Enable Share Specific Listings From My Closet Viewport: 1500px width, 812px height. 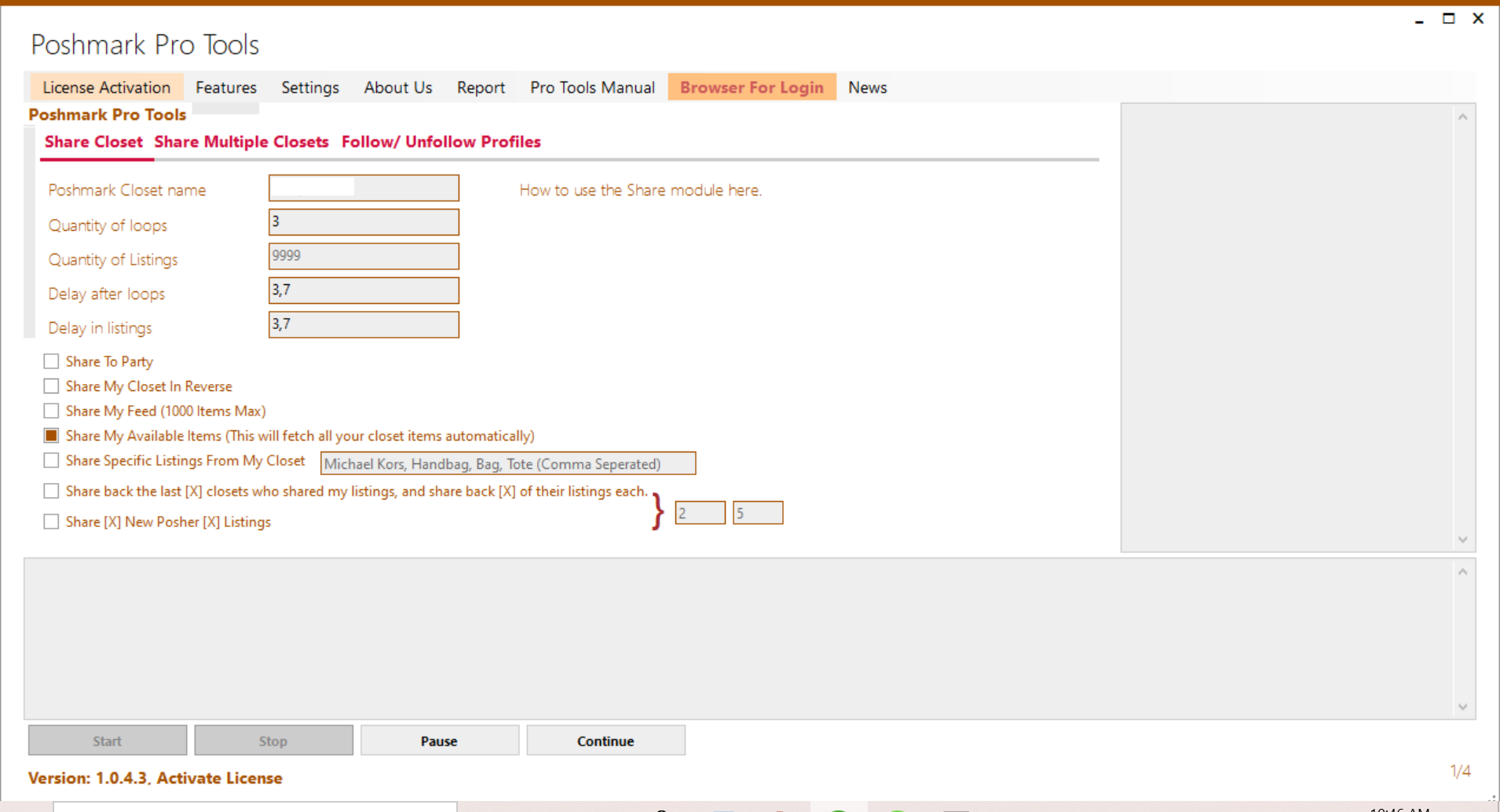(x=51, y=460)
